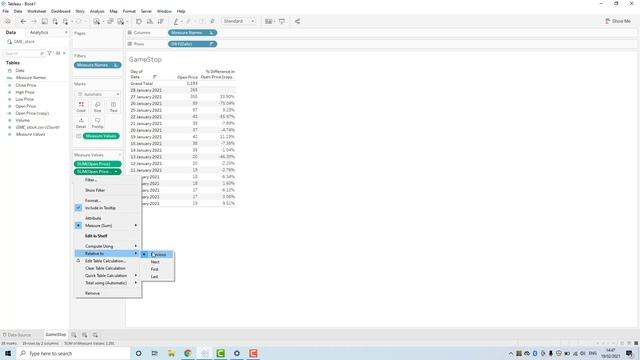Click the Sort Ascending toolbar icon
The image size is (640, 360).
(150, 21)
